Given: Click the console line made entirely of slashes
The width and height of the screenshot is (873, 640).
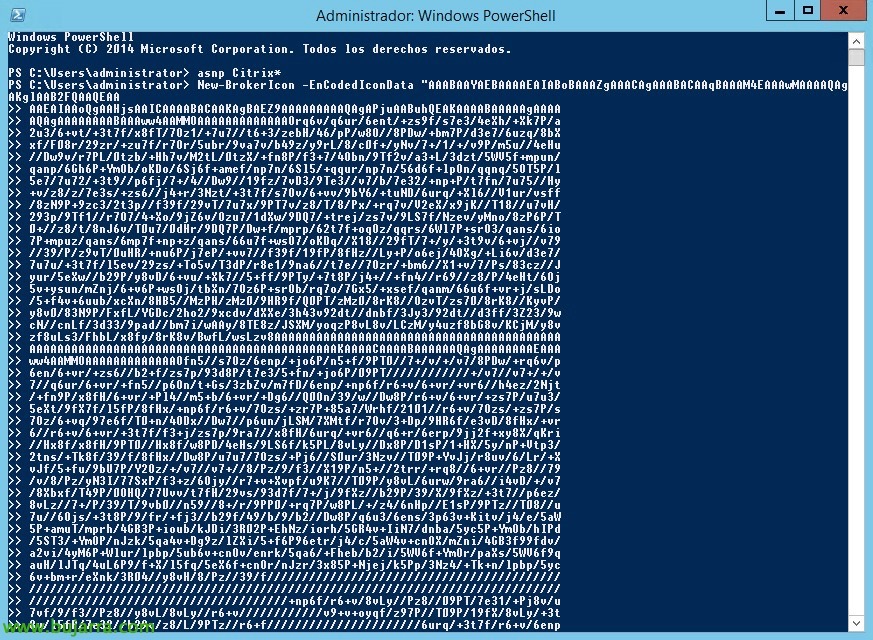Looking at the screenshot, I should click(295, 589).
